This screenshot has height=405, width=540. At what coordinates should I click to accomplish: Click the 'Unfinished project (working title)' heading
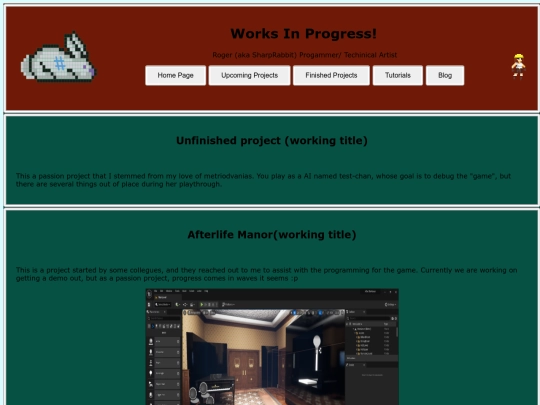pos(272,141)
